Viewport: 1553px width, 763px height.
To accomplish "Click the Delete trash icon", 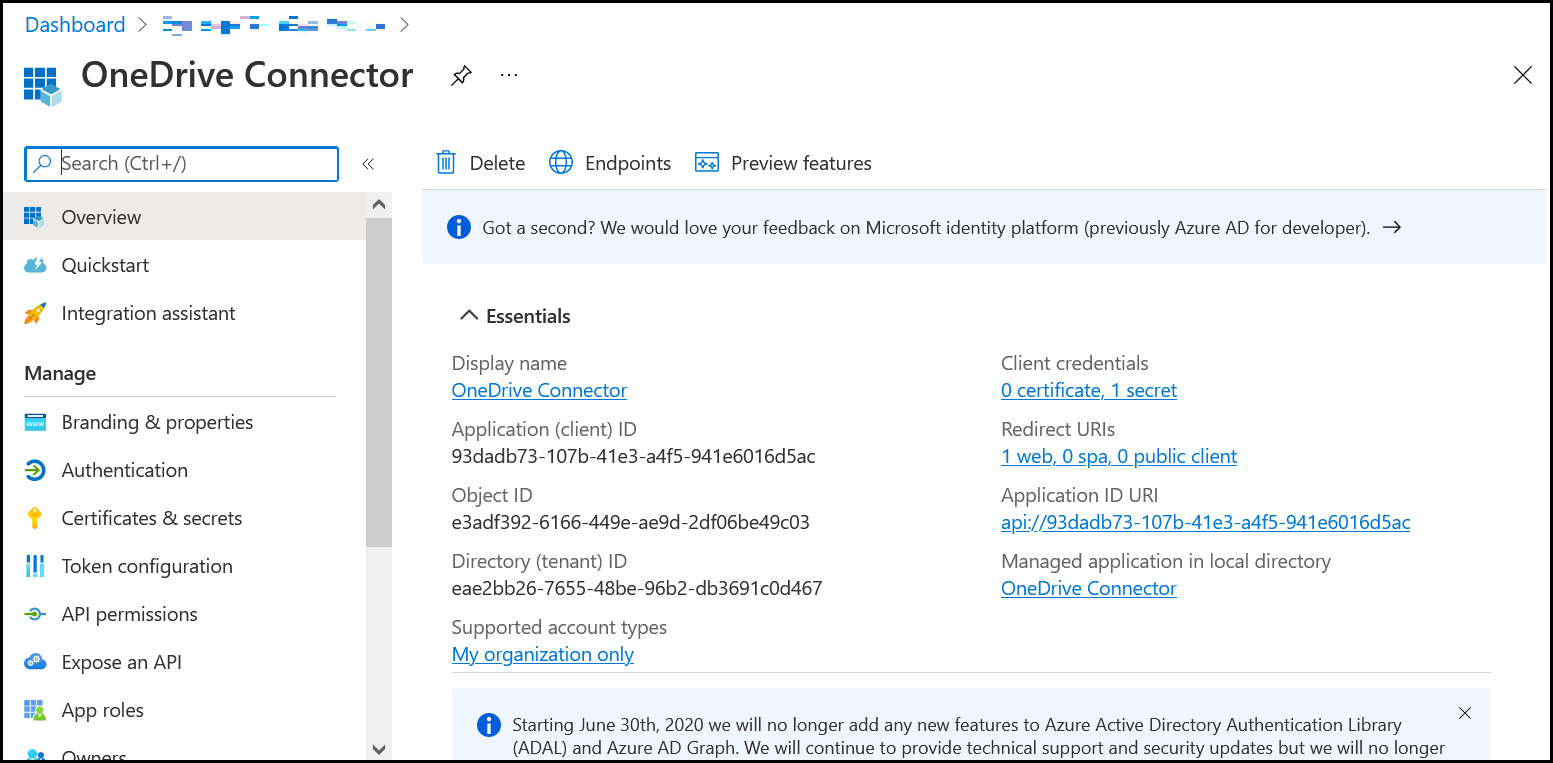I will point(446,163).
